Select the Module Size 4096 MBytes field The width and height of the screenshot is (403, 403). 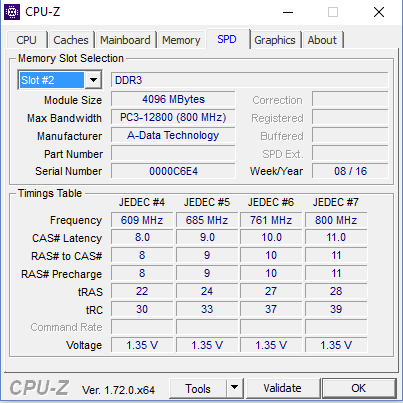click(173, 99)
